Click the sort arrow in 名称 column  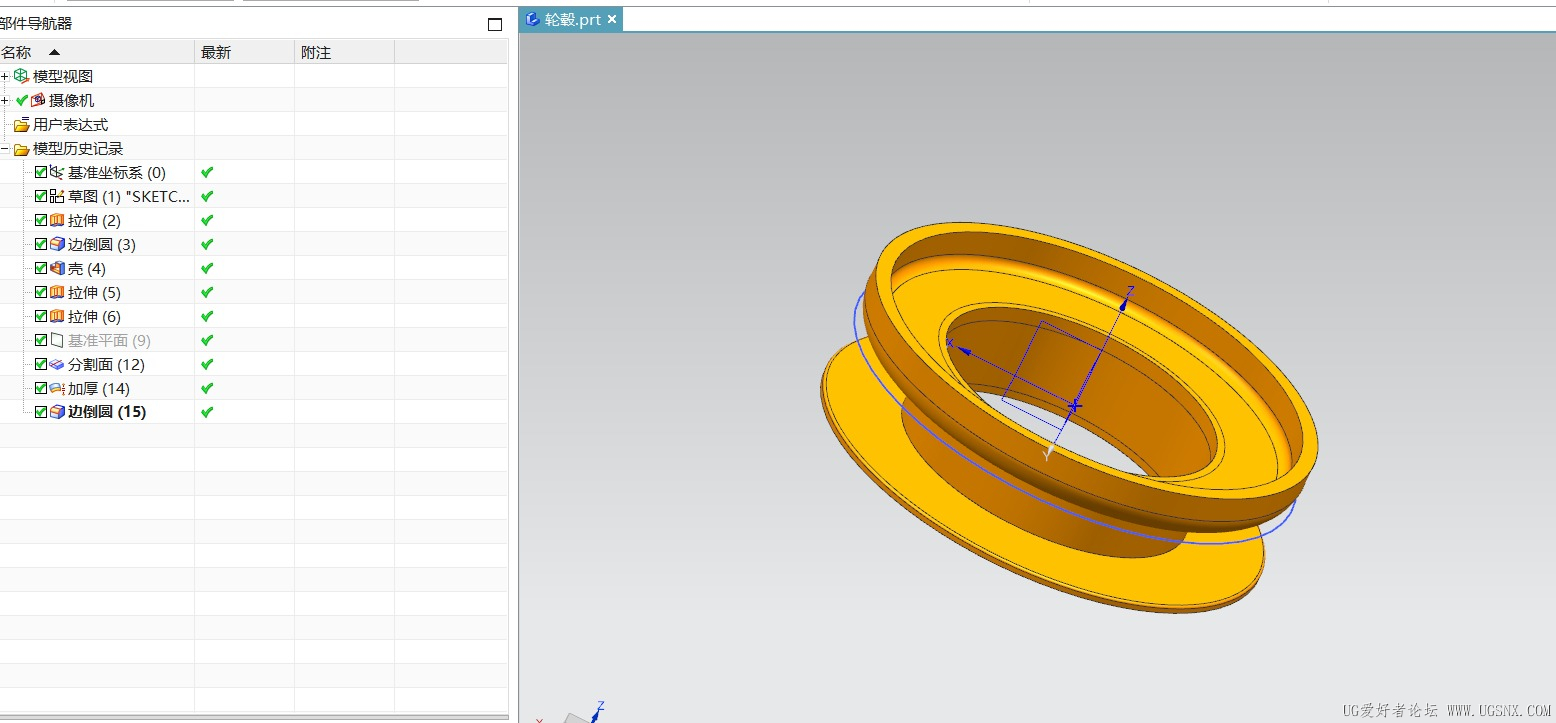(x=54, y=52)
